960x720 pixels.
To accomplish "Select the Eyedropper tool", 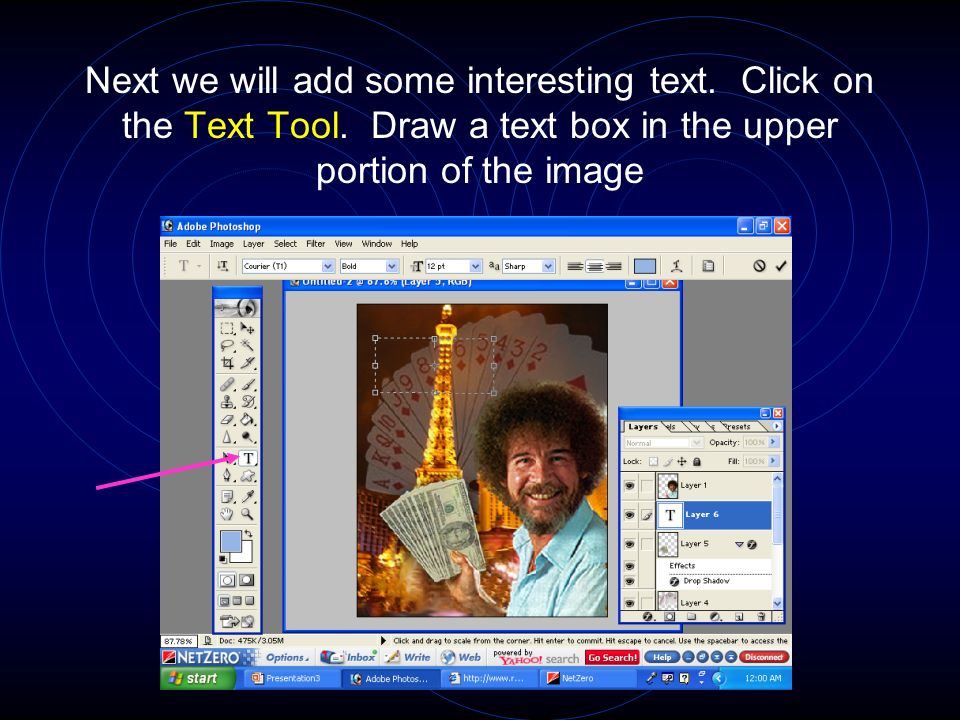I will click(247, 496).
